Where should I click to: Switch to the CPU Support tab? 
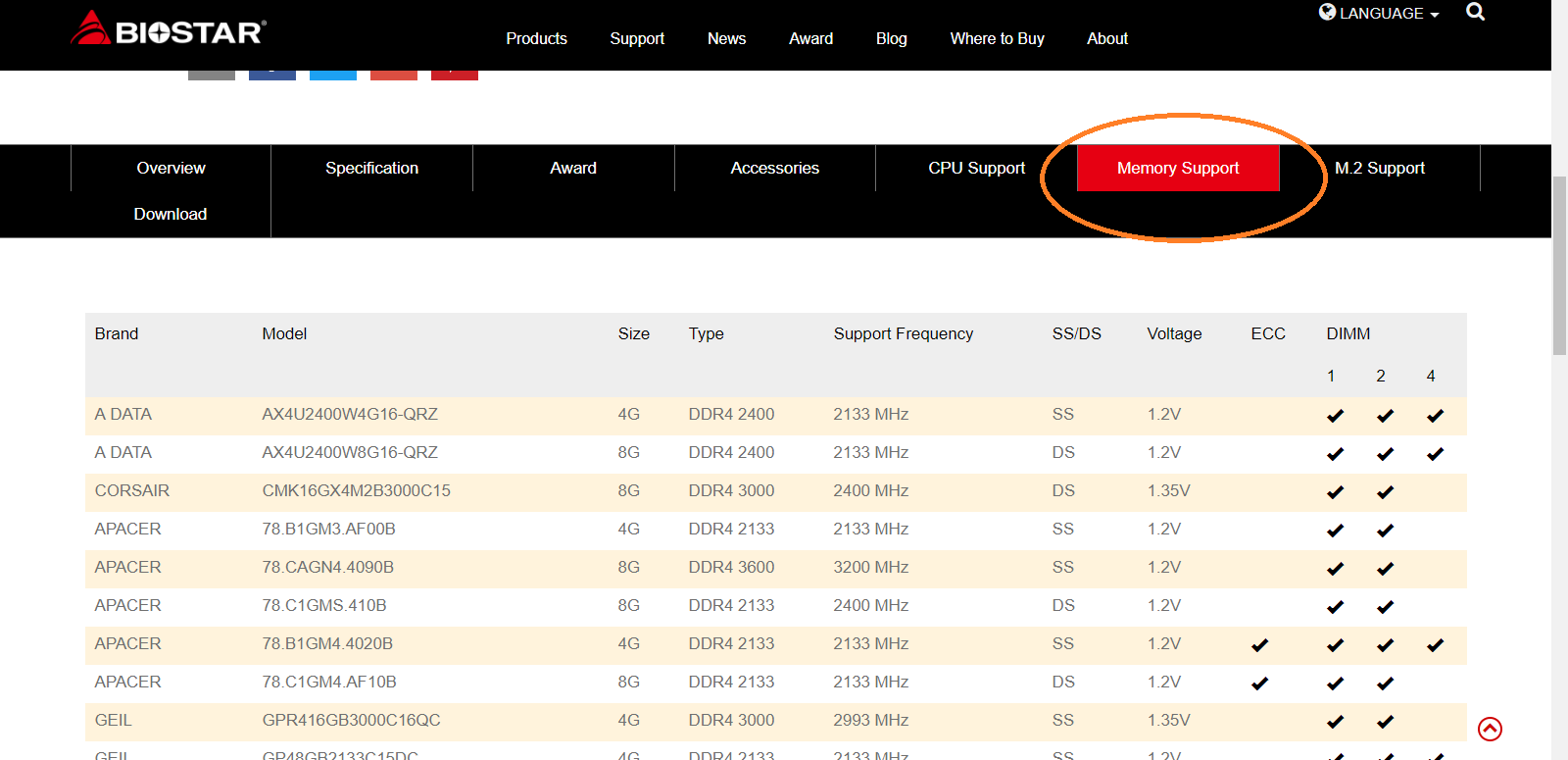tap(976, 168)
